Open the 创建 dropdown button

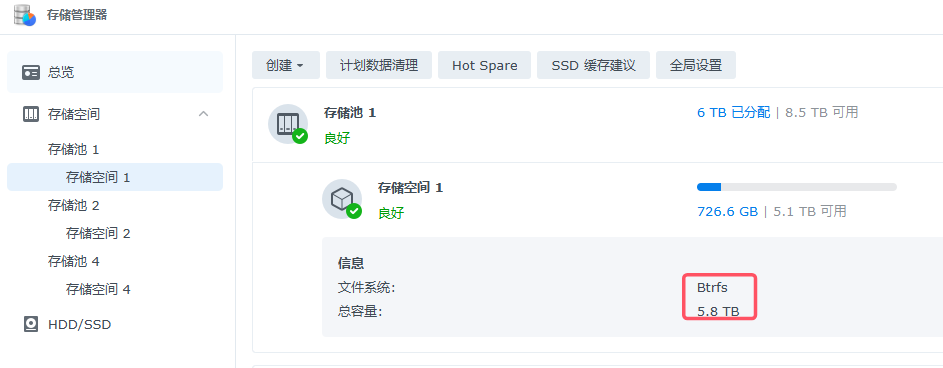point(286,65)
